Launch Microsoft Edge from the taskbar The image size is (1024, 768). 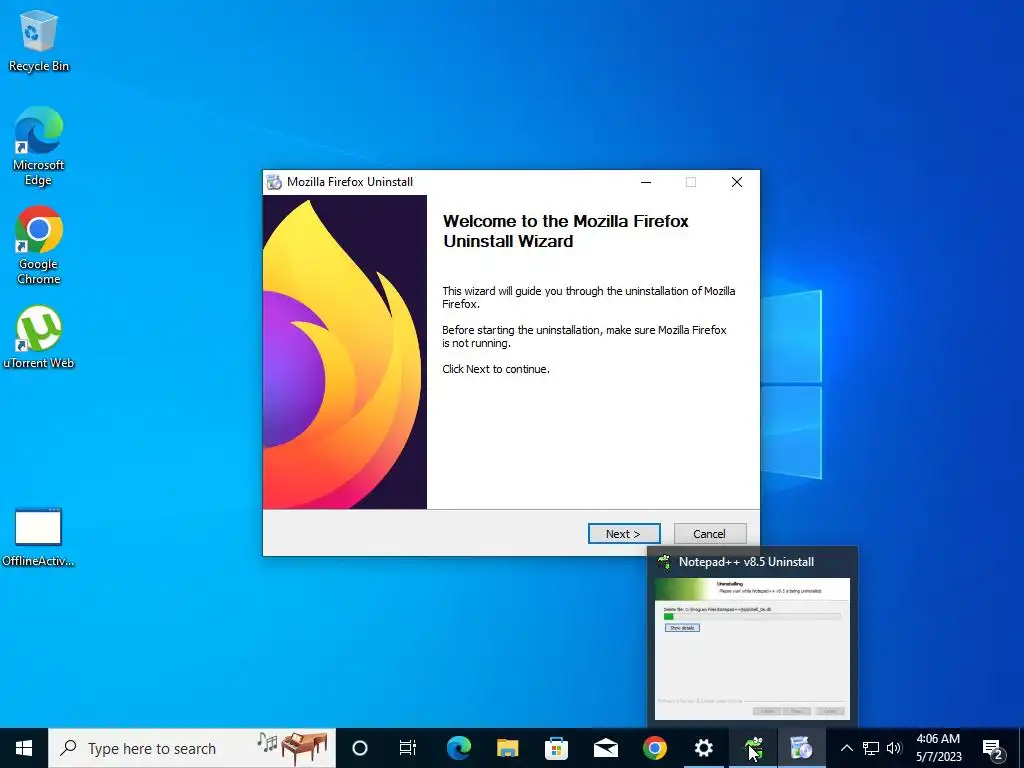click(x=458, y=748)
